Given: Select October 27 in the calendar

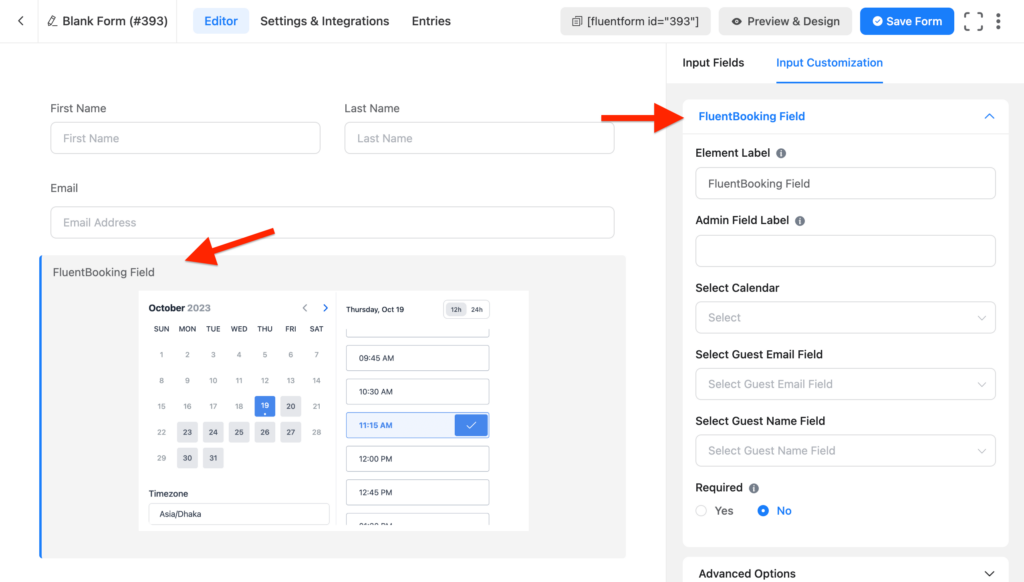Looking at the screenshot, I should point(291,432).
